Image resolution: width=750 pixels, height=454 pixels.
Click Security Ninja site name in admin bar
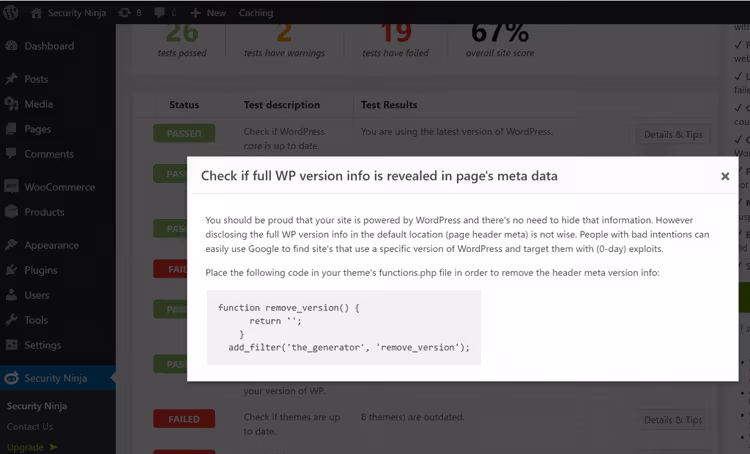77,13
